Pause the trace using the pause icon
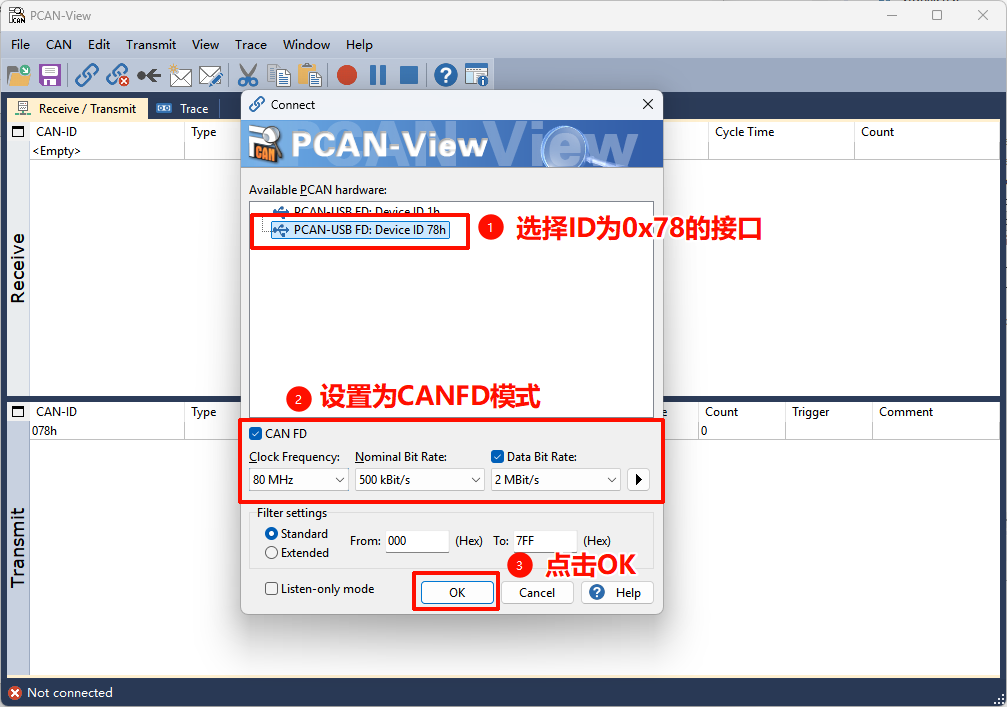The height and width of the screenshot is (707, 1007). click(x=377, y=75)
